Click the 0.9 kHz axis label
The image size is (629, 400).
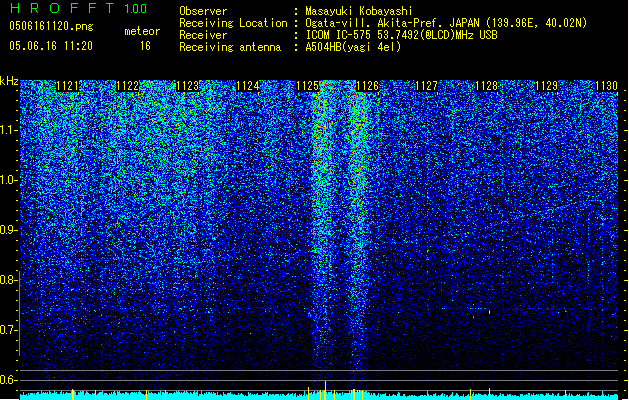click(8, 230)
